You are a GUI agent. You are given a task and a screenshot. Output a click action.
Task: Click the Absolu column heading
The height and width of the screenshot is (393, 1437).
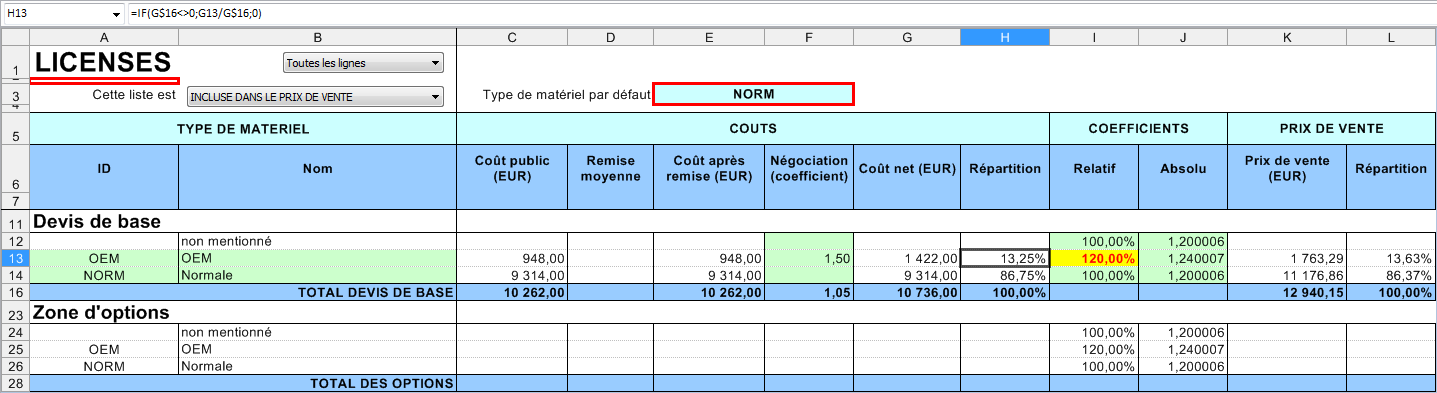(1183, 169)
